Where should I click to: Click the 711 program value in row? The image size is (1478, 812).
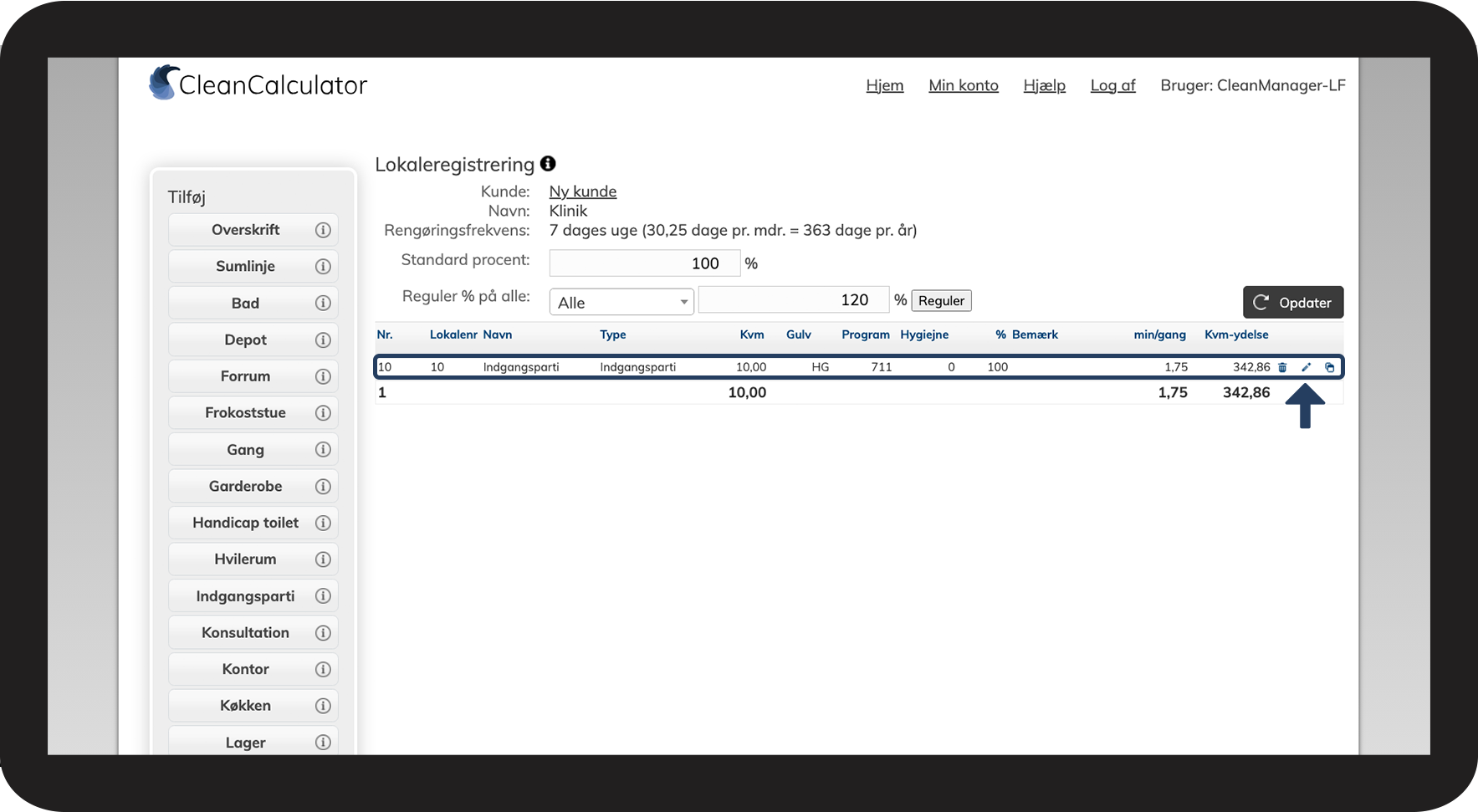pos(882,367)
